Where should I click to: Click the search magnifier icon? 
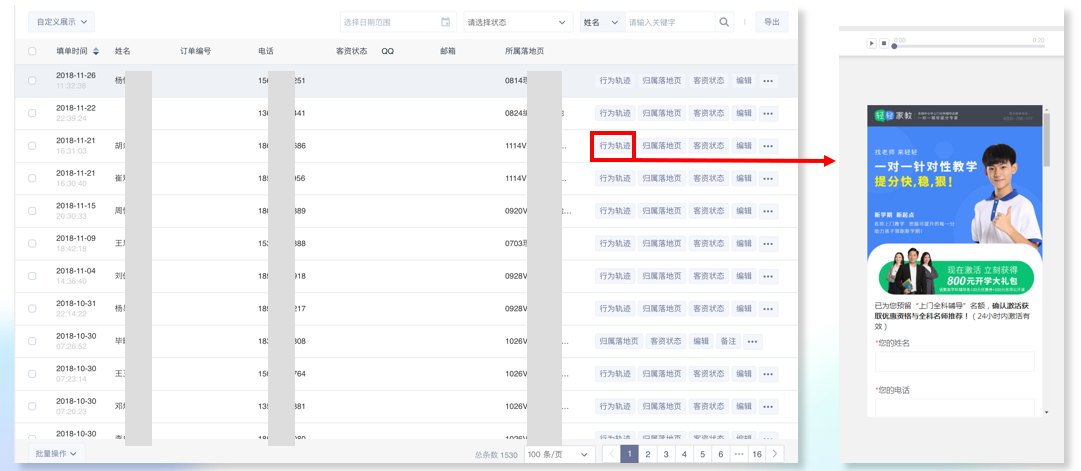point(724,22)
